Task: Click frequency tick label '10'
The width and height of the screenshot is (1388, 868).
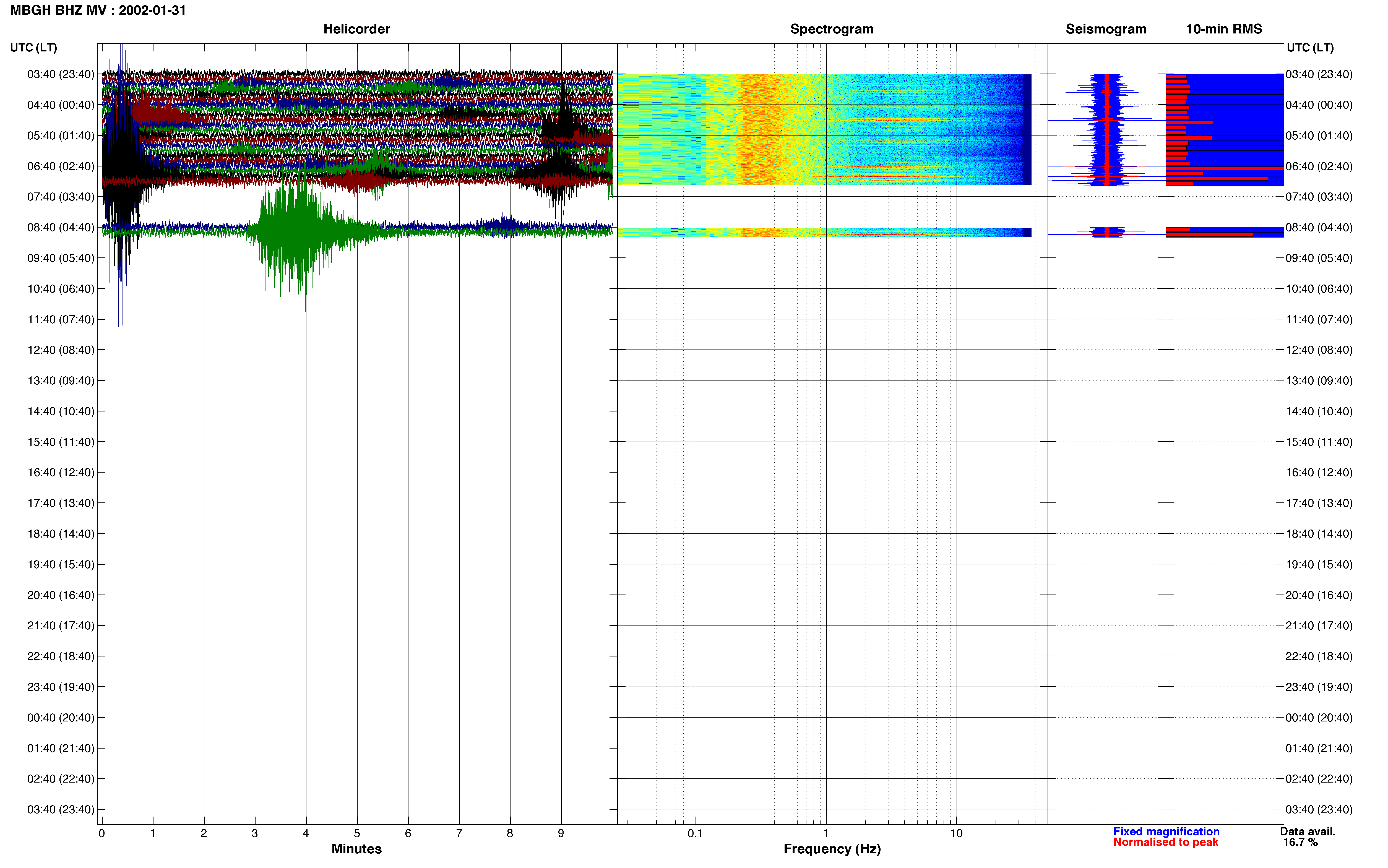Action: (x=956, y=833)
